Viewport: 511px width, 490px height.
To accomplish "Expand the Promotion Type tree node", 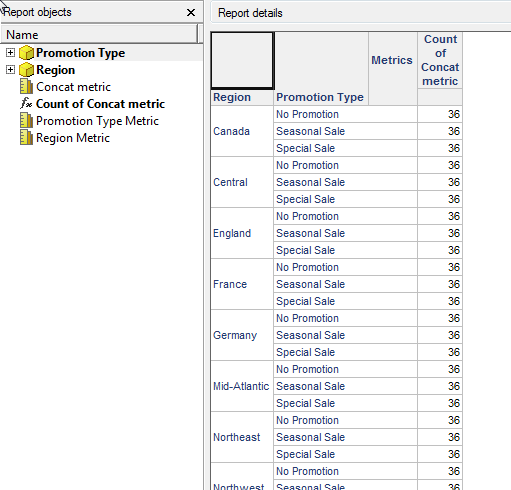I will [10, 53].
